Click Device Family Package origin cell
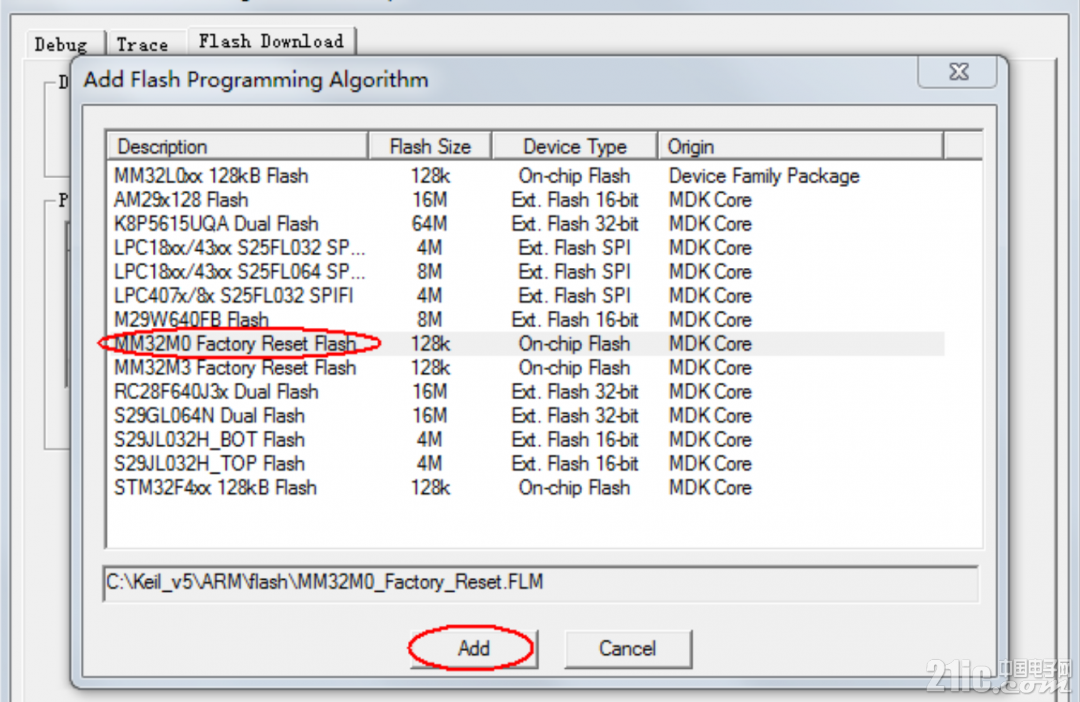 pyautogui.click(x=764, y=176)
